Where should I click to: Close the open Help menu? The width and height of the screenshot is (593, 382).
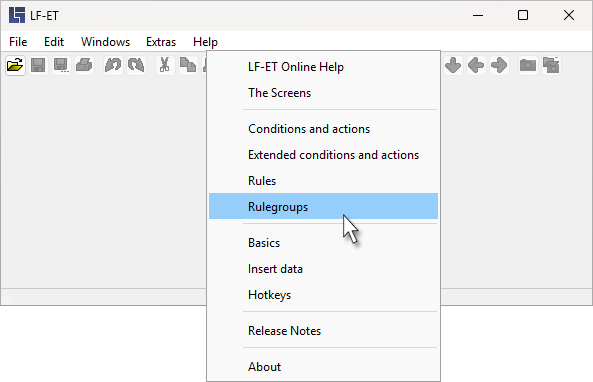205,42
